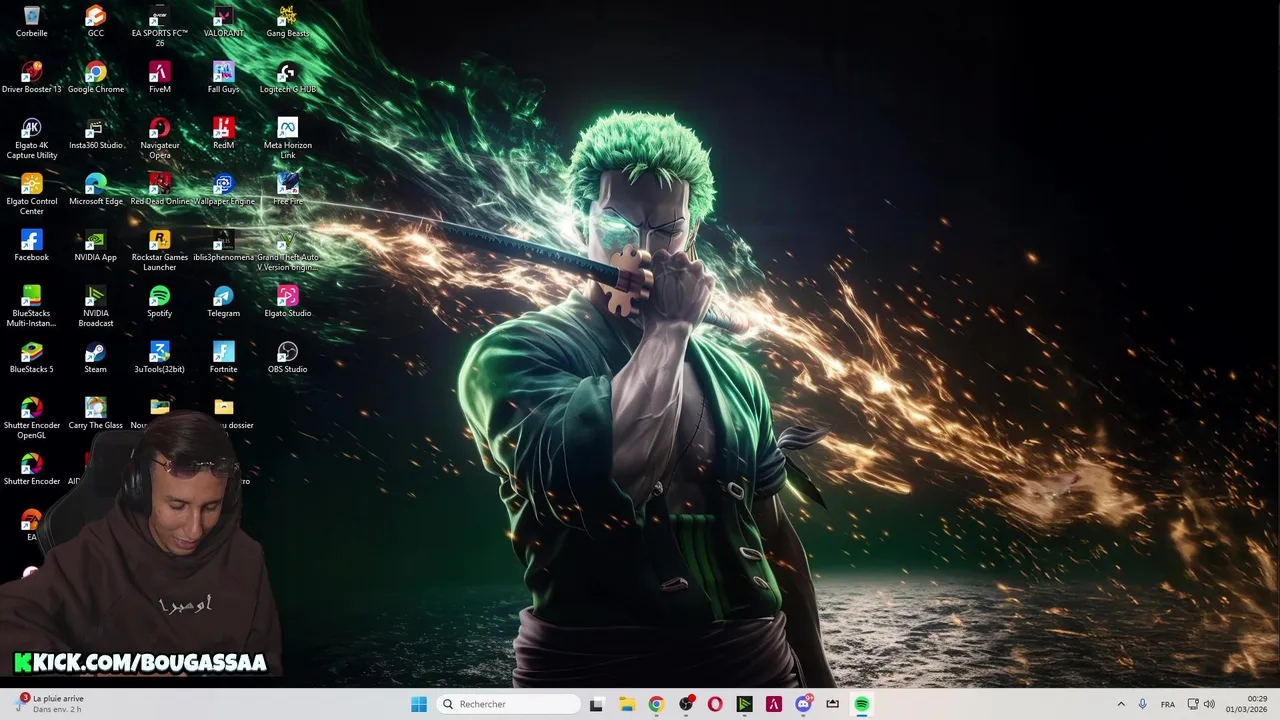The image size is (1280, 720).
Task: Open Task View from taskbar
Action: pyautogui.click(x=596, y=704)
